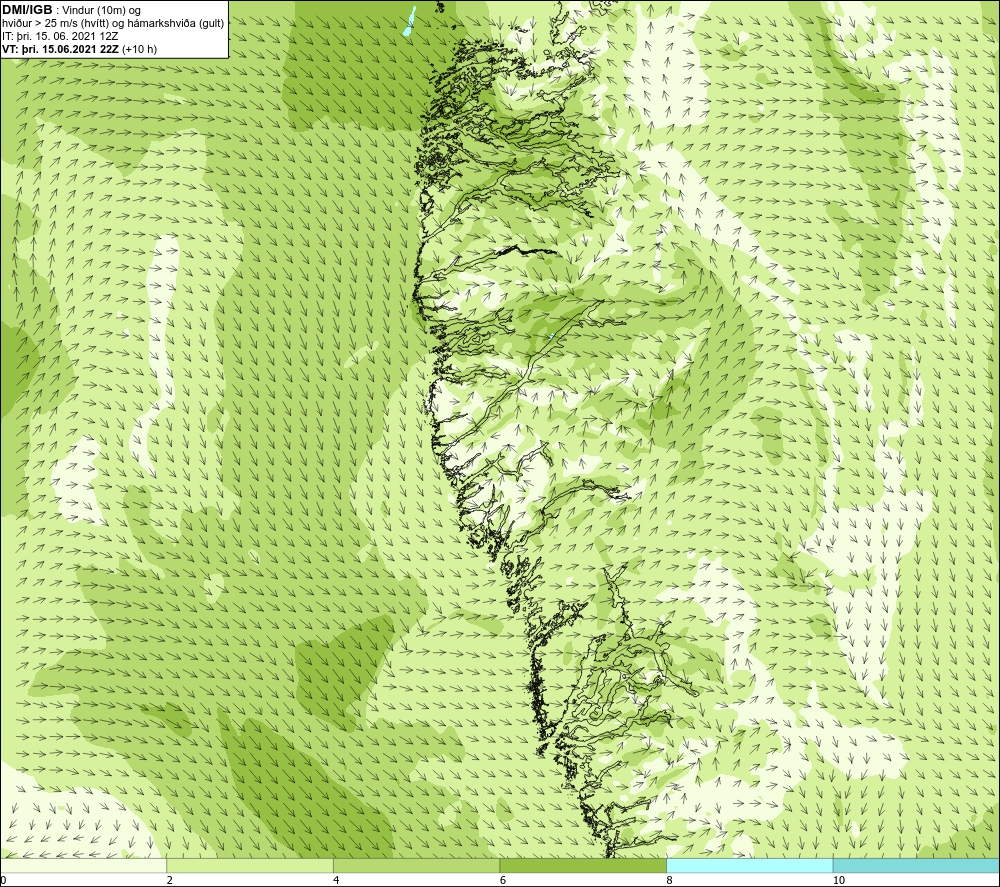Click the legend scale label '8'
The width and height of the screenshot is (1000, 887).
[670, 881]
